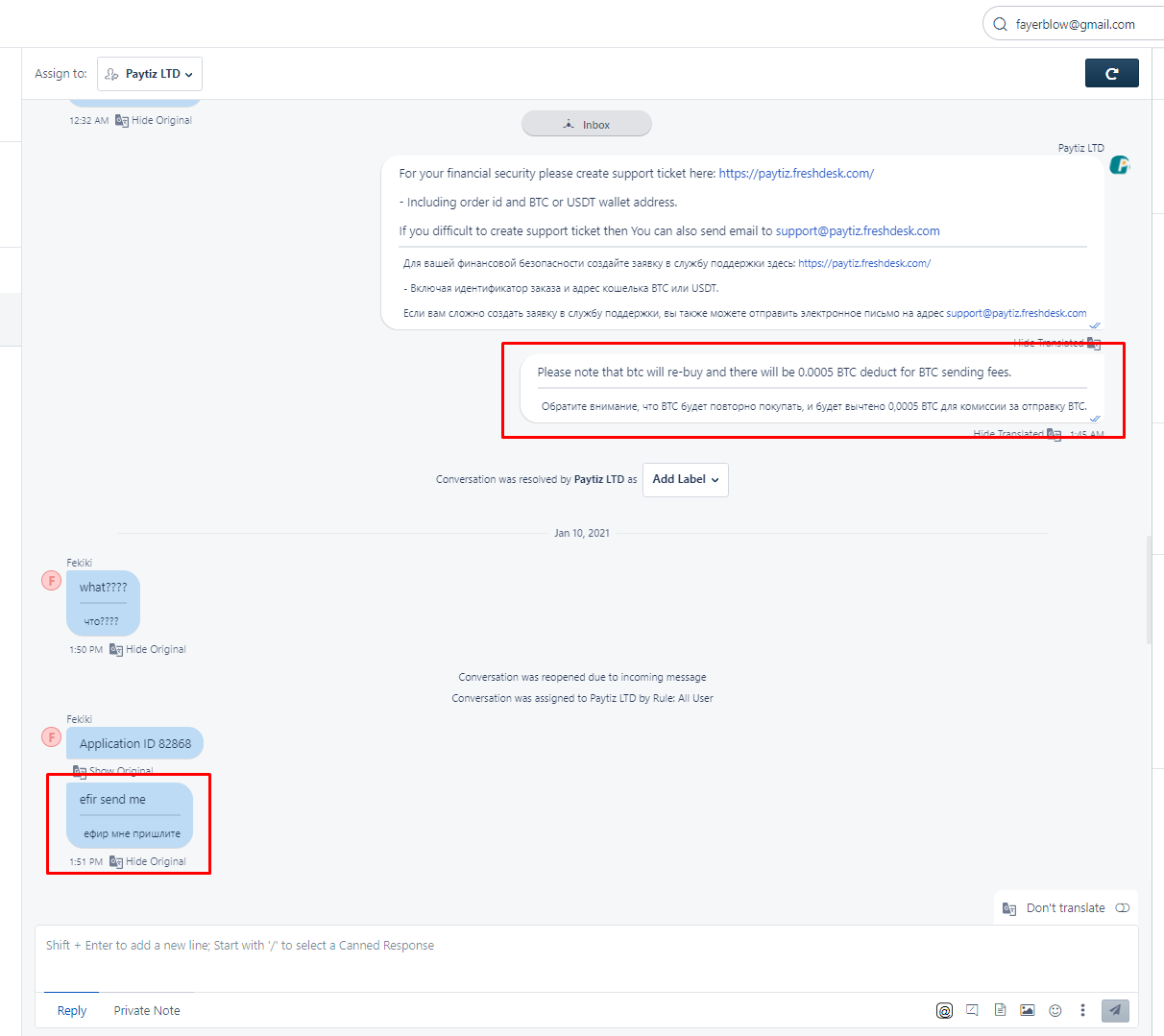This screenshot has height=1036, width=1164.
Task: Toggle the Don't translate switch
Action: click(x=1122, y=908)
